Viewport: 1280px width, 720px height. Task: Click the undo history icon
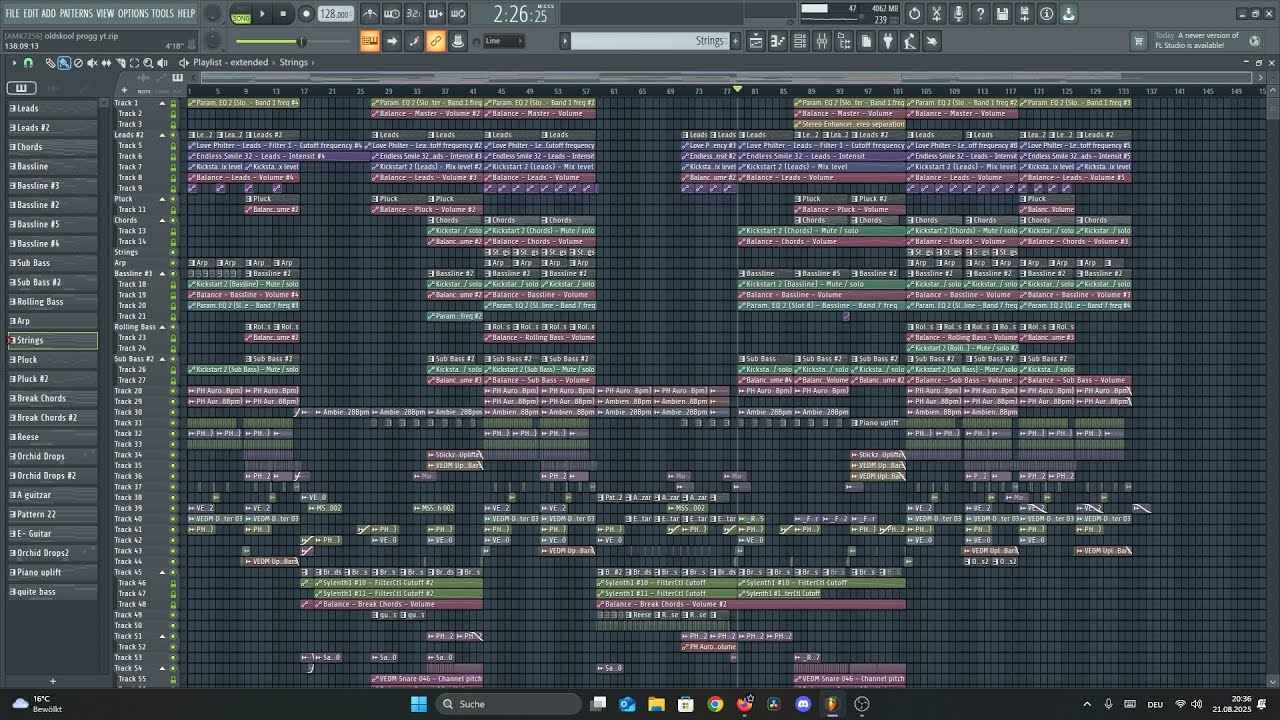[915, 14]
